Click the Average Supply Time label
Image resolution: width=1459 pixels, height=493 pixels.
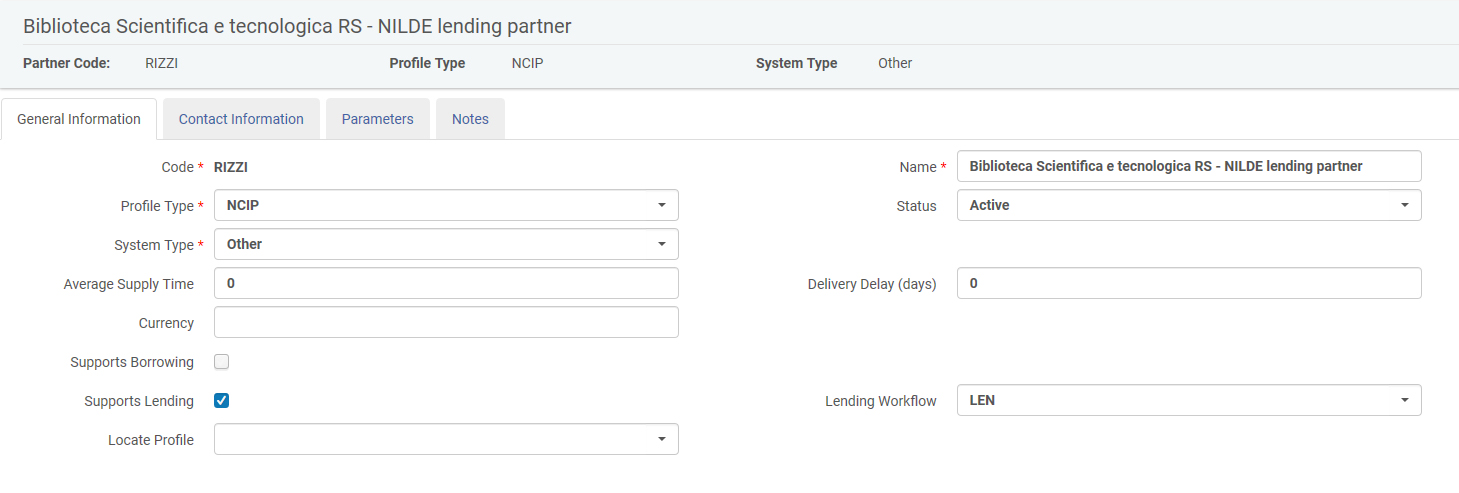pyautogui.click(x=129, y=284)
